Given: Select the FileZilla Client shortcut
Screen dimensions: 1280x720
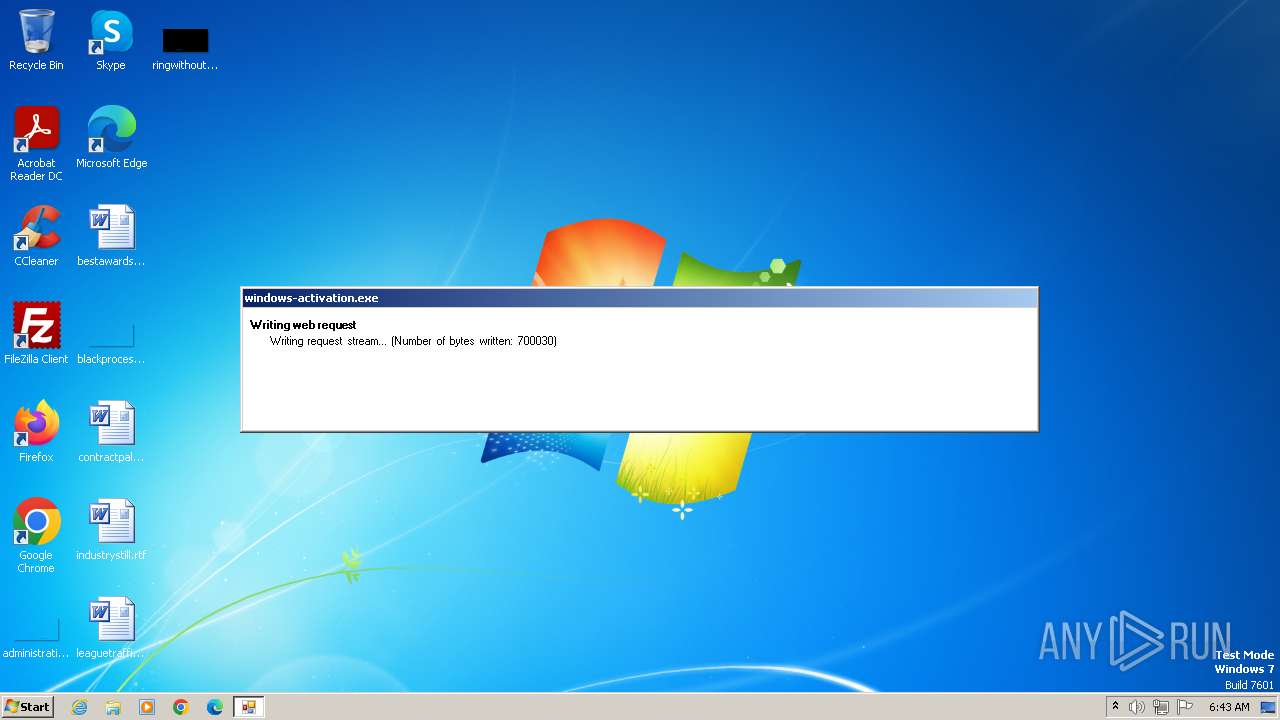Looking at the screenshot, I should pos(36,334).
